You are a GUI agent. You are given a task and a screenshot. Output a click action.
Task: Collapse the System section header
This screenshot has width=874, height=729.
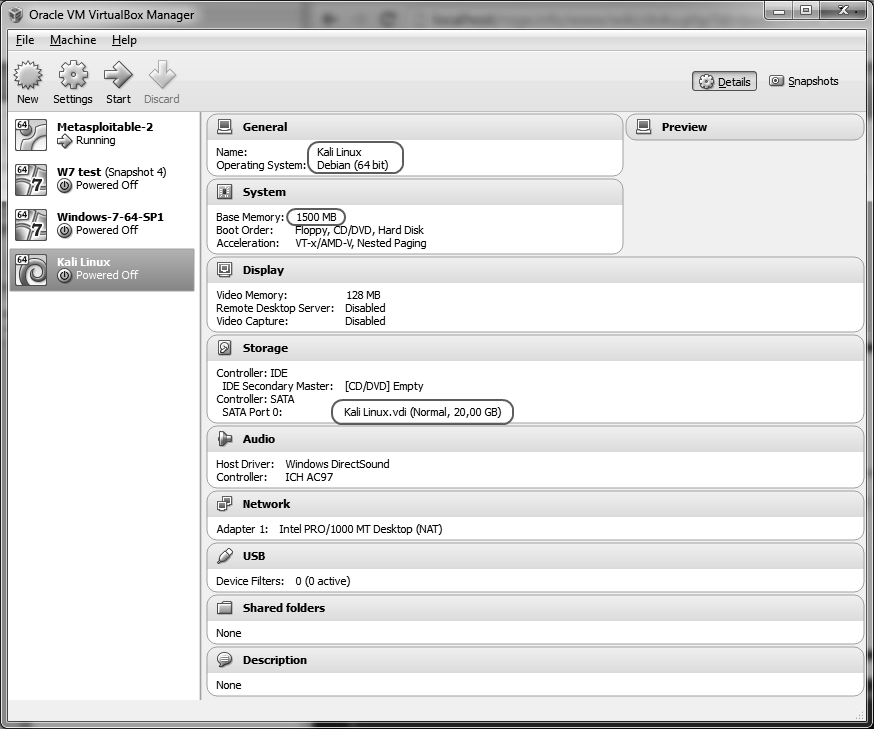[264, 192]
